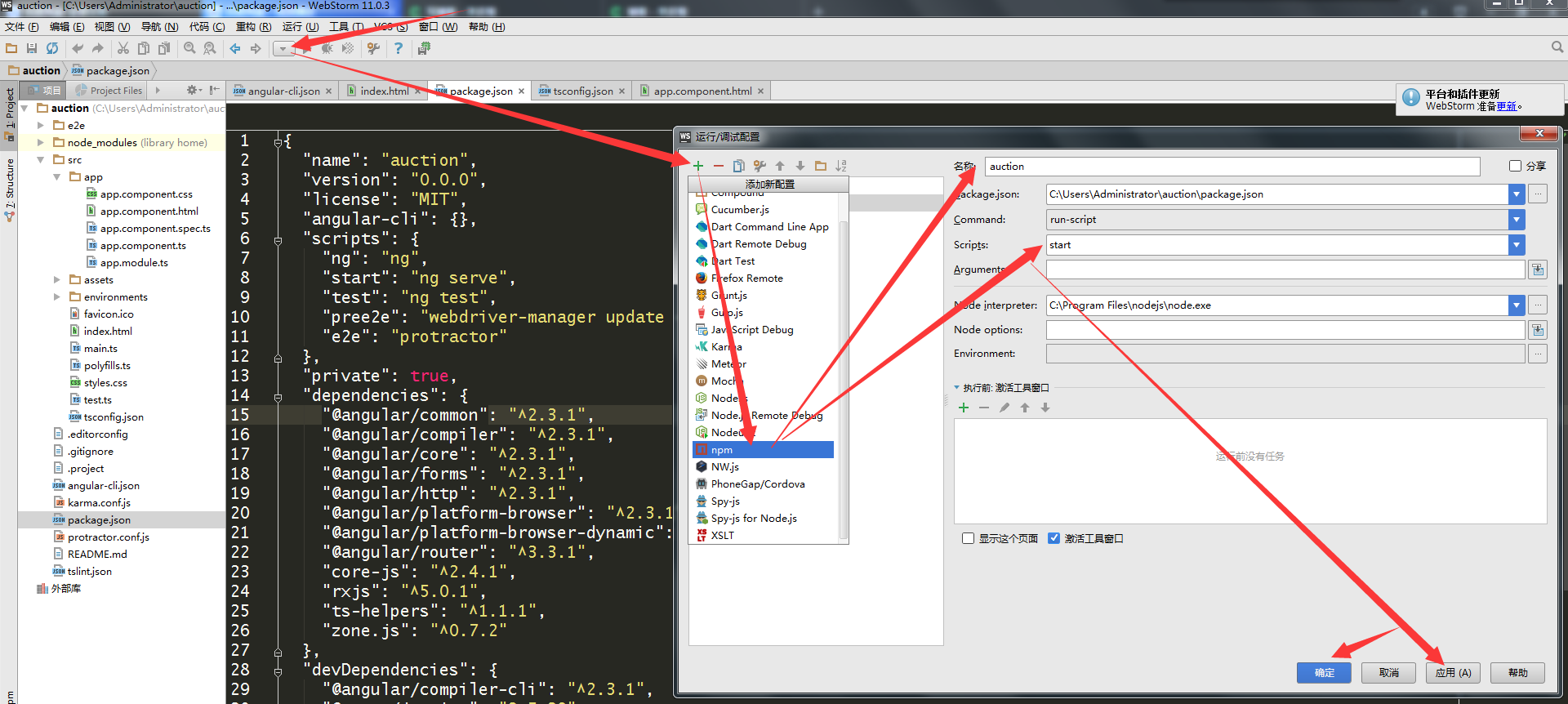Click the Arguments input field
Image resolution: width=1568 pixels, height=704 pixels.
[x=1285, y=270]
